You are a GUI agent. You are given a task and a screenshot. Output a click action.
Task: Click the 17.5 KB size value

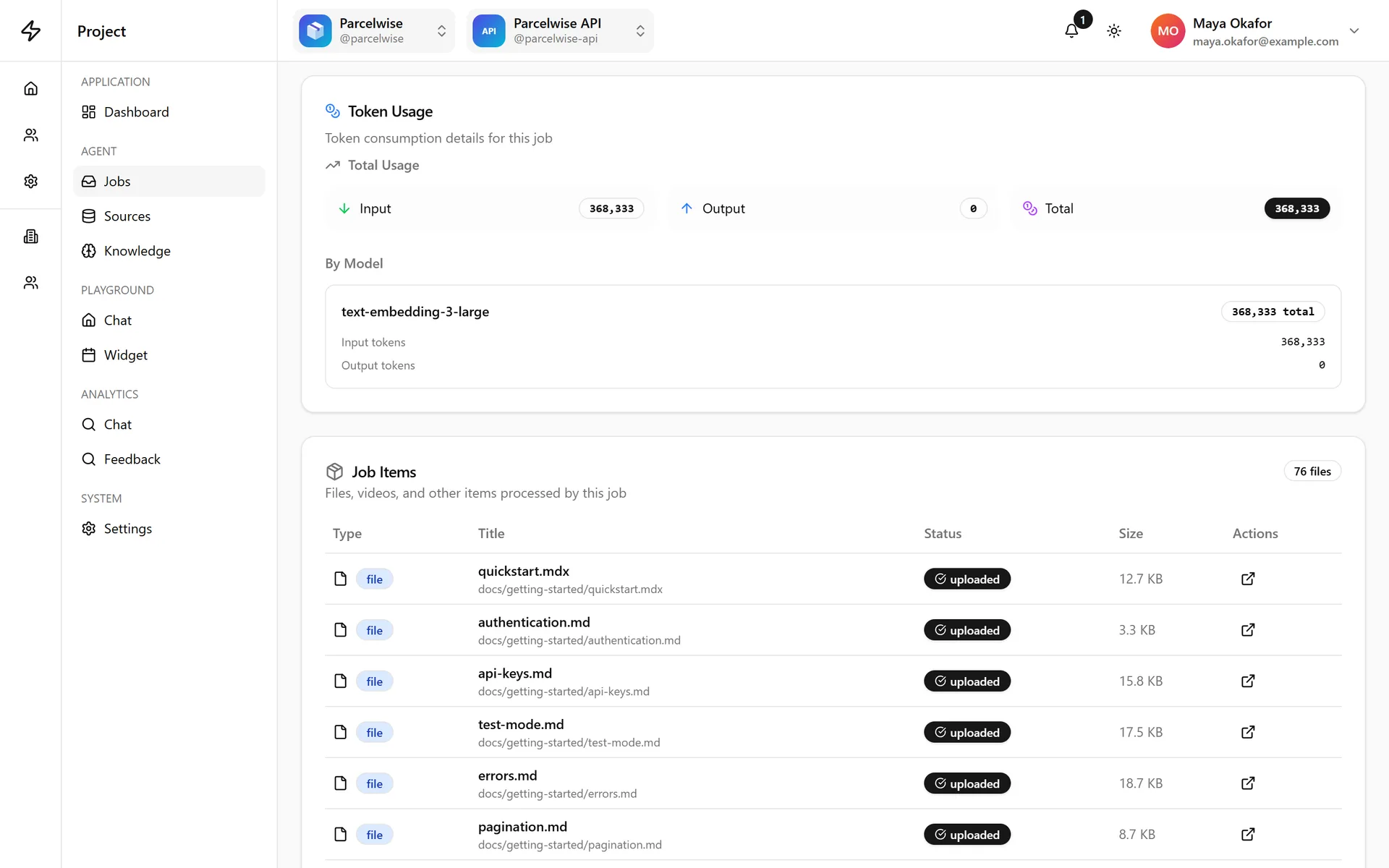coord(1141,732)
